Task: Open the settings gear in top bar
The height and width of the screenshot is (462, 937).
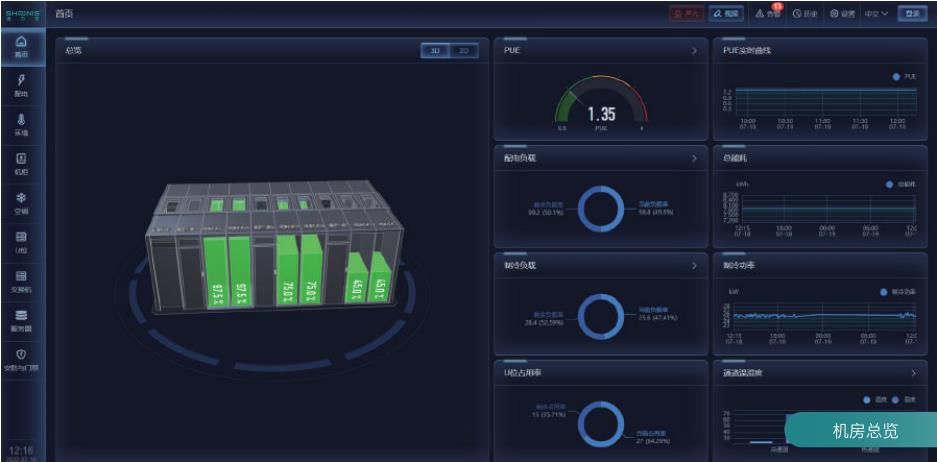Action: coord(841,13)
